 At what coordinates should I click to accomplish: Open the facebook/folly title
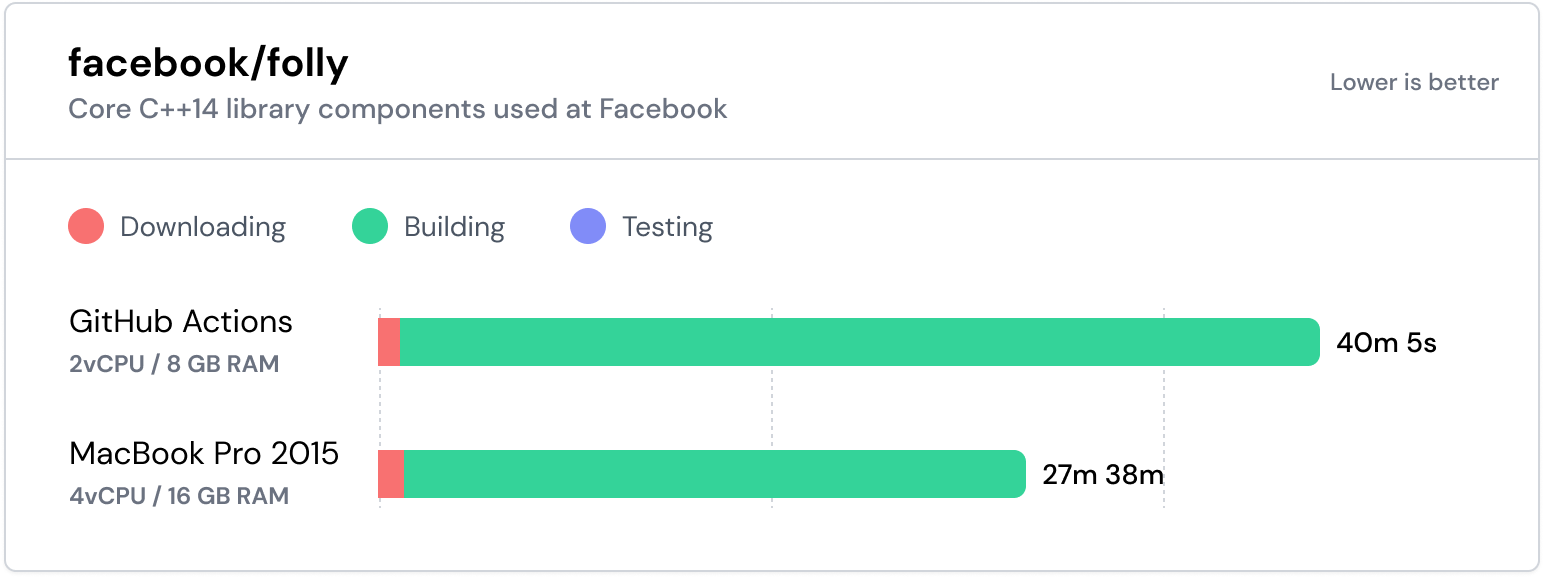pyautogui.click(x=208, y=64)
